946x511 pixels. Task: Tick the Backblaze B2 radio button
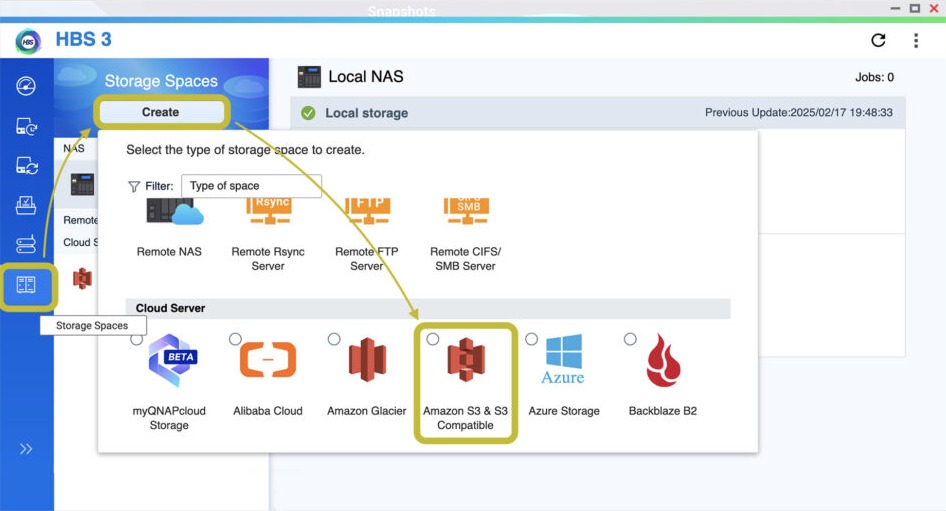630,339
